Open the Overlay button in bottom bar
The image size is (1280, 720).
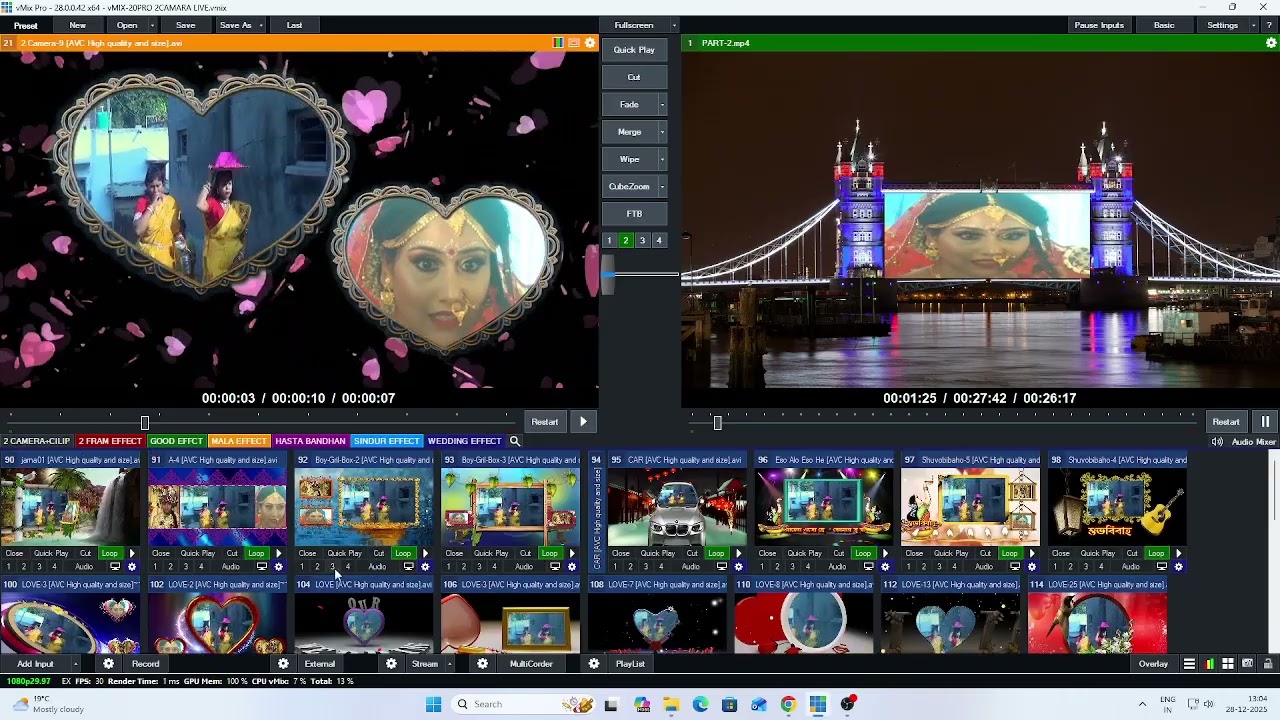[x=1153, y=664]
